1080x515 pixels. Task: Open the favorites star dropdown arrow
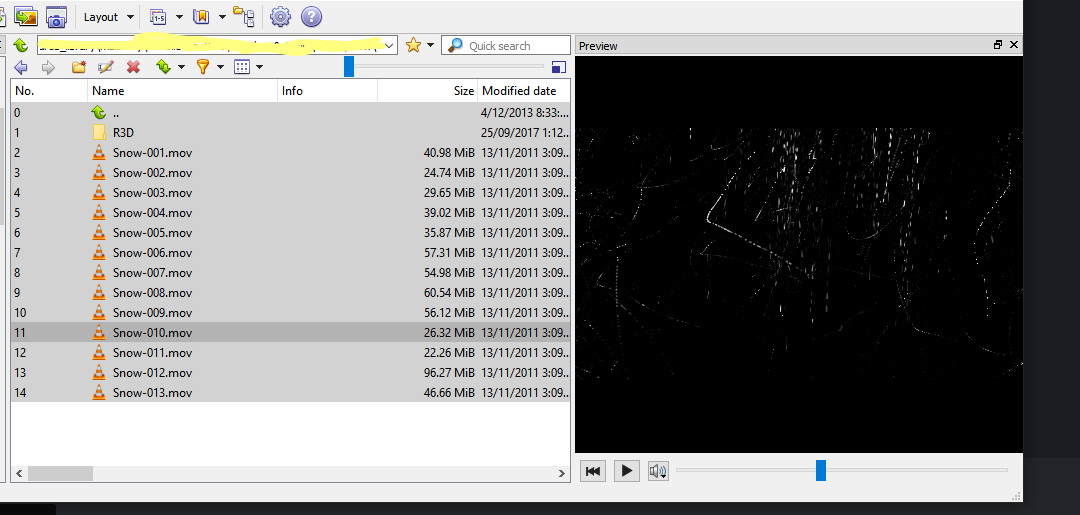pos(431,45)
